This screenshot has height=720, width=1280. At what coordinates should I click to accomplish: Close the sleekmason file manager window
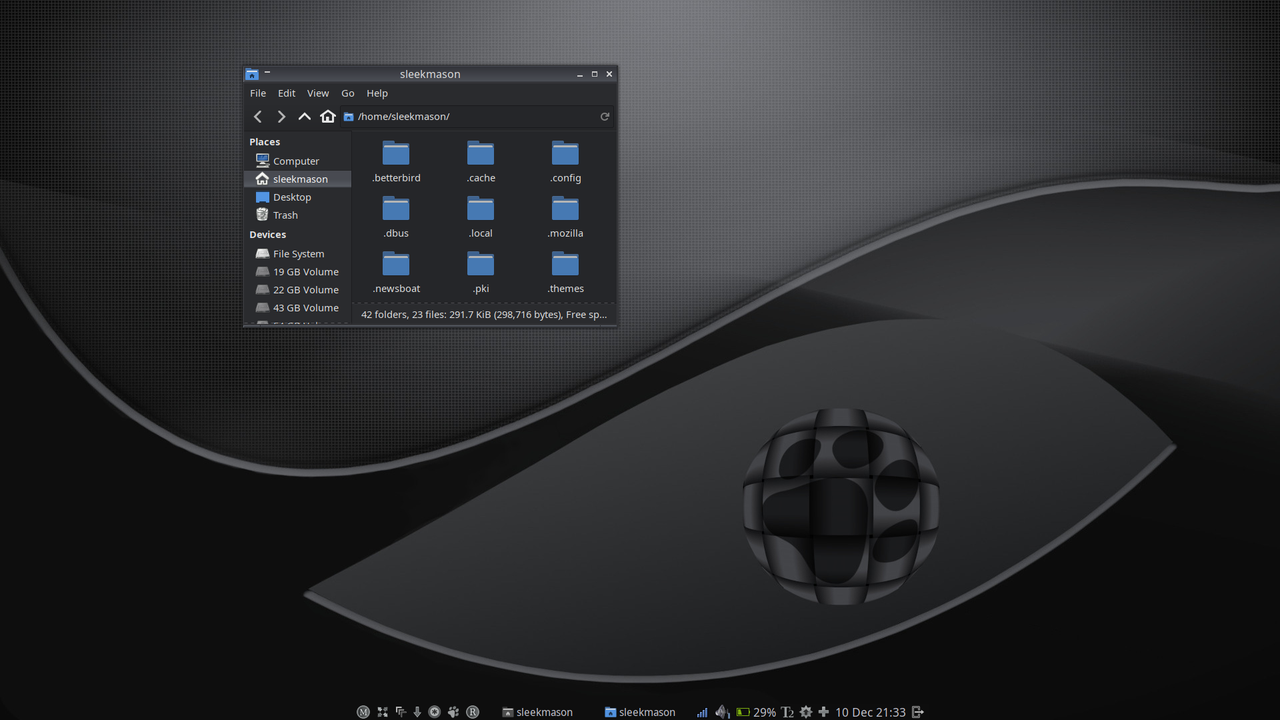pyautogui.click(x=609, y=74)
